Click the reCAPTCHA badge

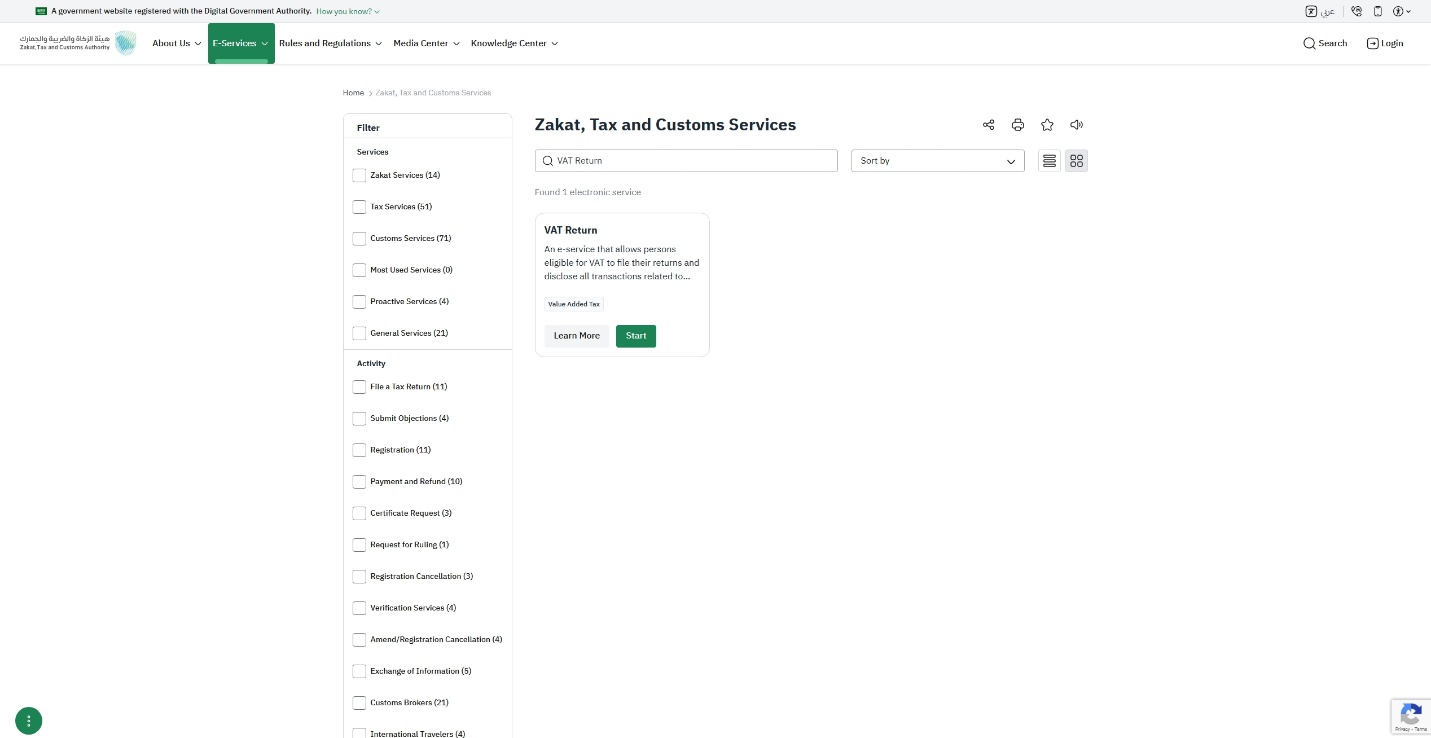point(1411,717)
